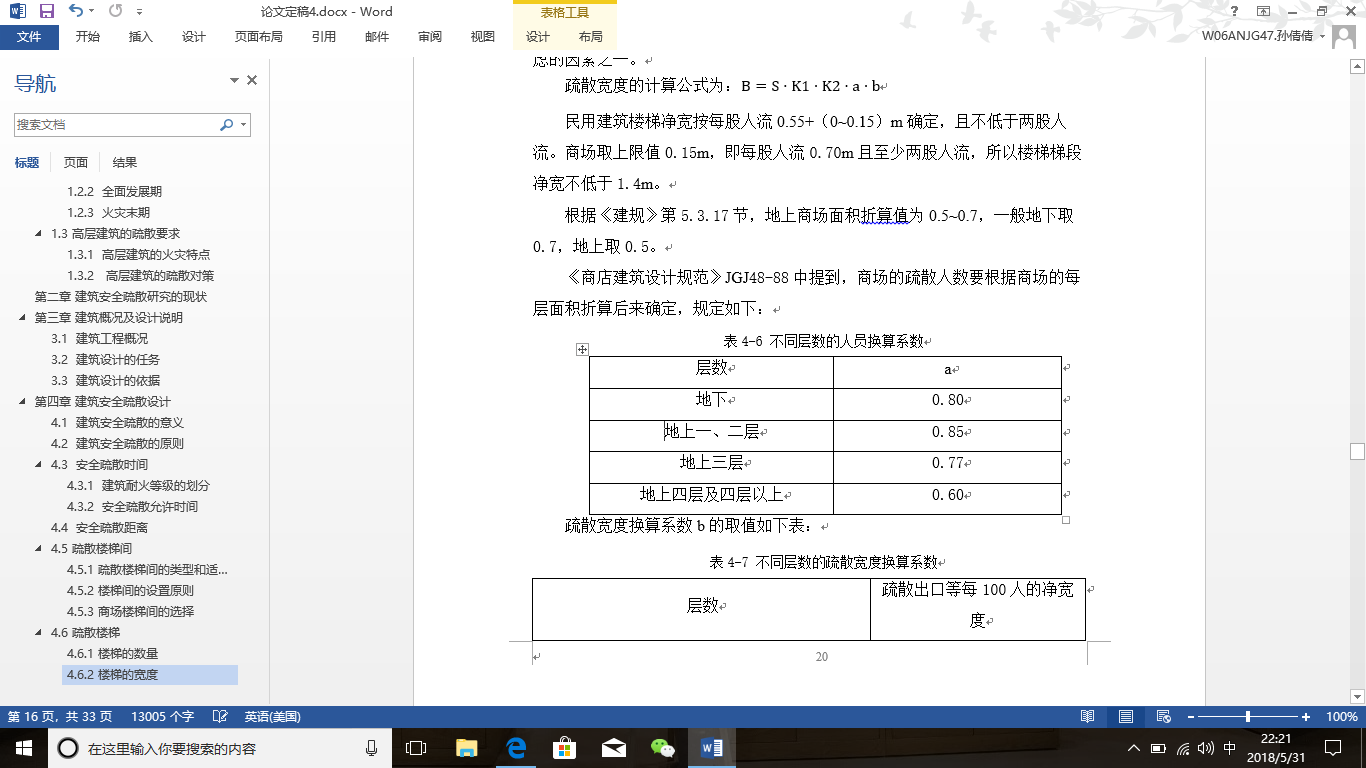The image size is (1366, 768).
Task: Click the zoom in plus button
Action: 1306,717
